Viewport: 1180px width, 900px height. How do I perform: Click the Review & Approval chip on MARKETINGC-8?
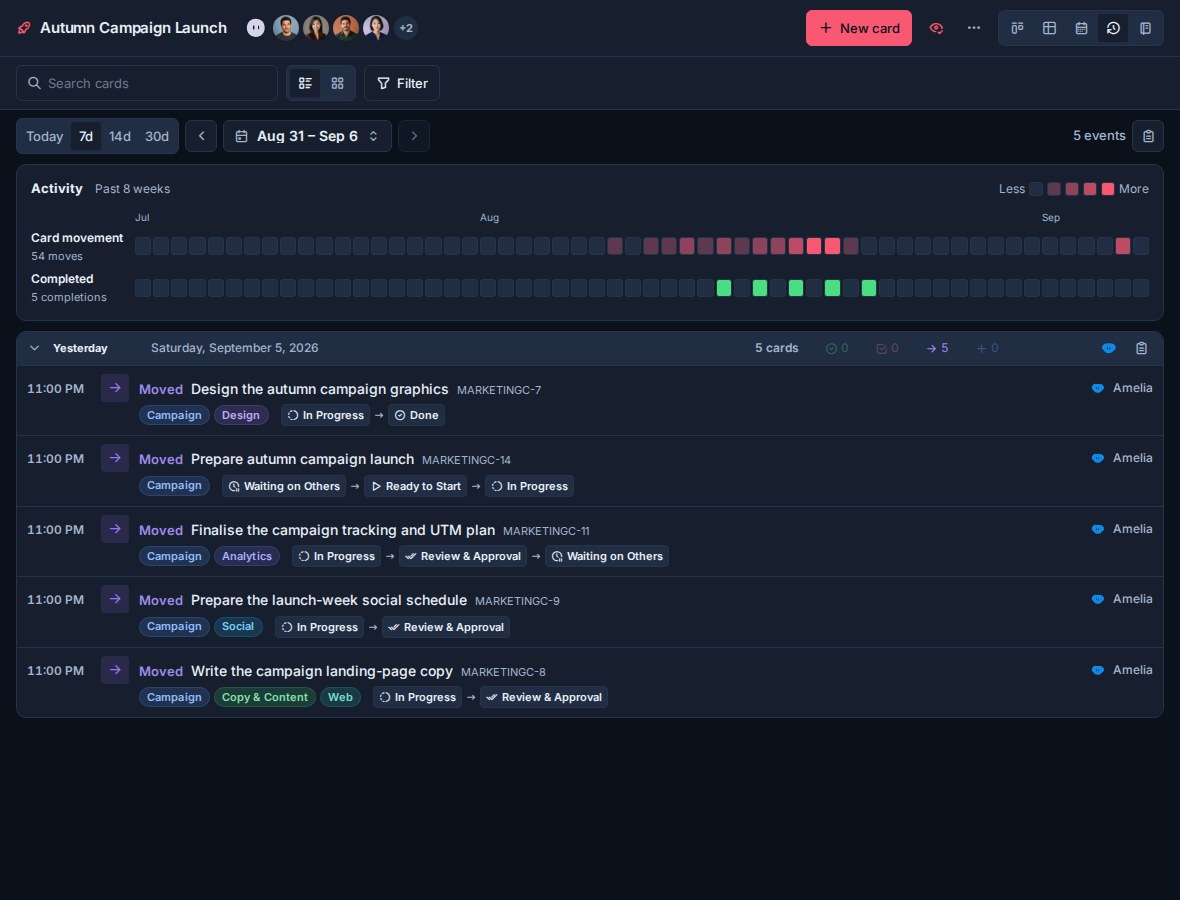click(x=543, y=698)
